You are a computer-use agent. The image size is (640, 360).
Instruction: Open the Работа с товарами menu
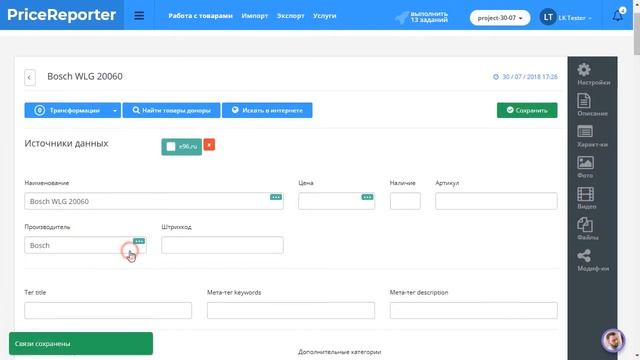tap(200, 16)
